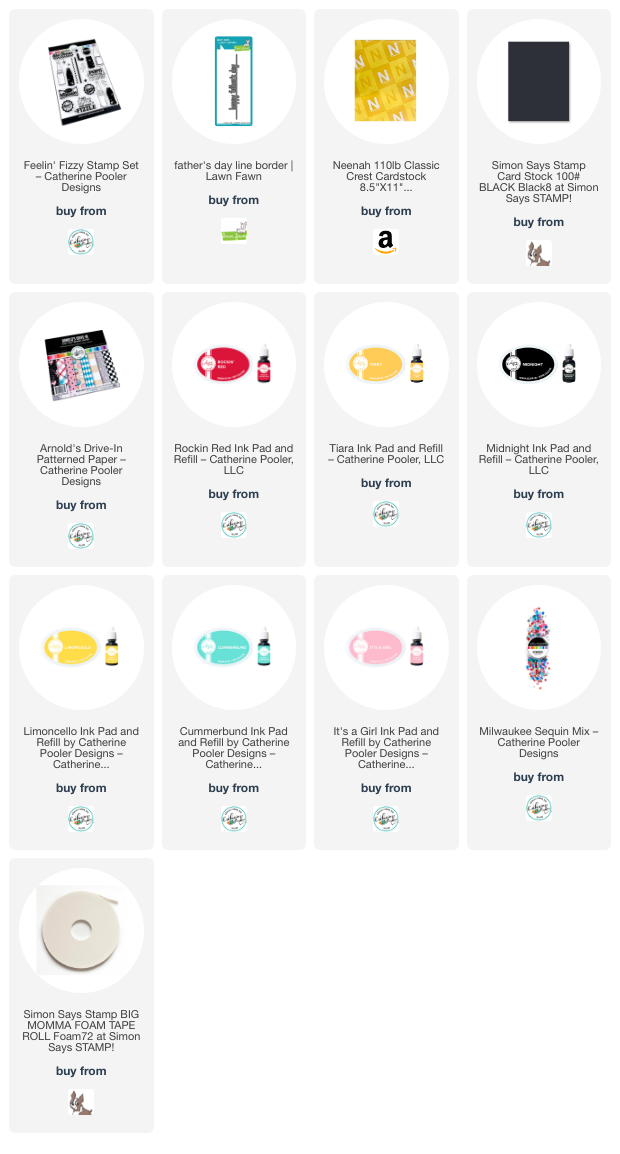Click the Simon Says Stamp dog icon under Black cardstock
Viewport: 620px width, 1154px height.
(x=539, y=253)
